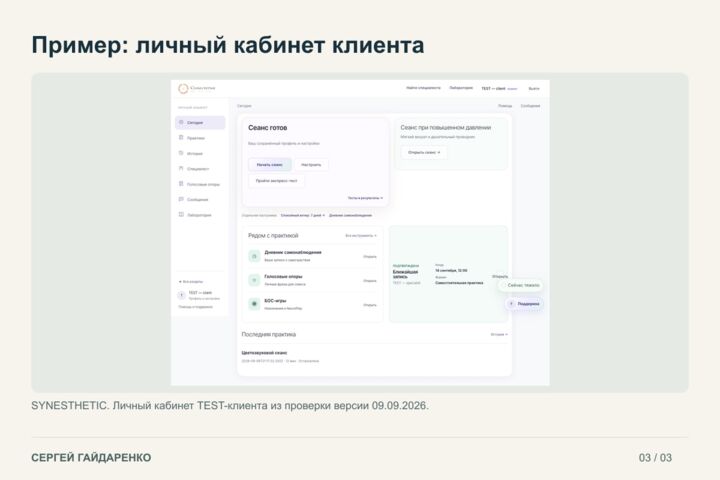Click the Специалист sidebar icon

coord(181,169)
